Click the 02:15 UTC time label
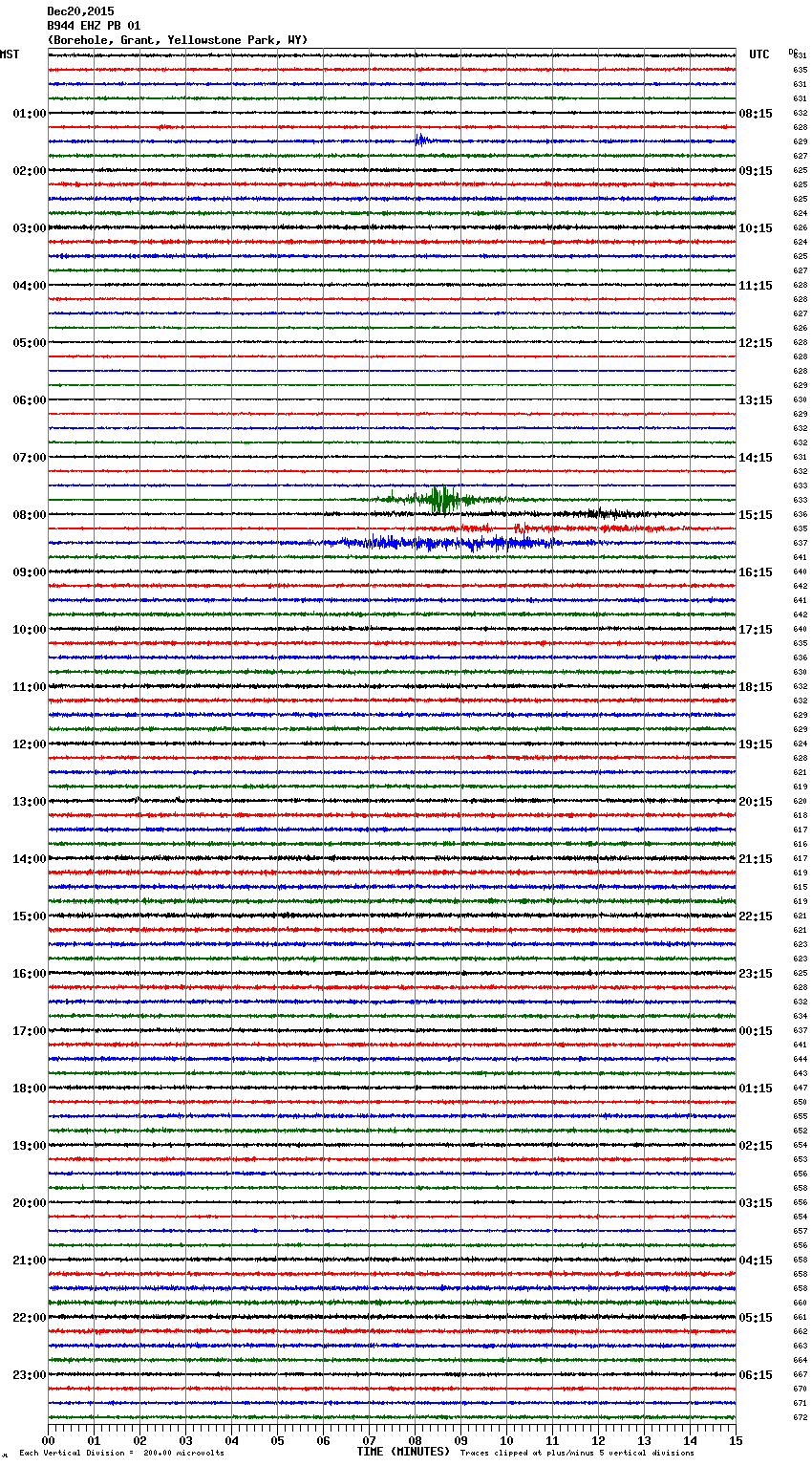The width and height of the screenshot is (812, 1466). coord(756,1146)
